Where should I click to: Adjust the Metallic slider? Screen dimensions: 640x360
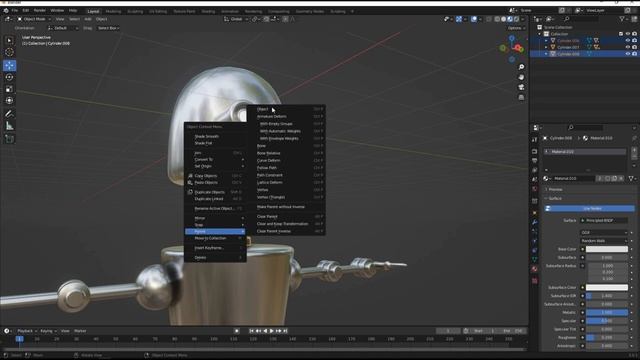[x=607, y=312]
